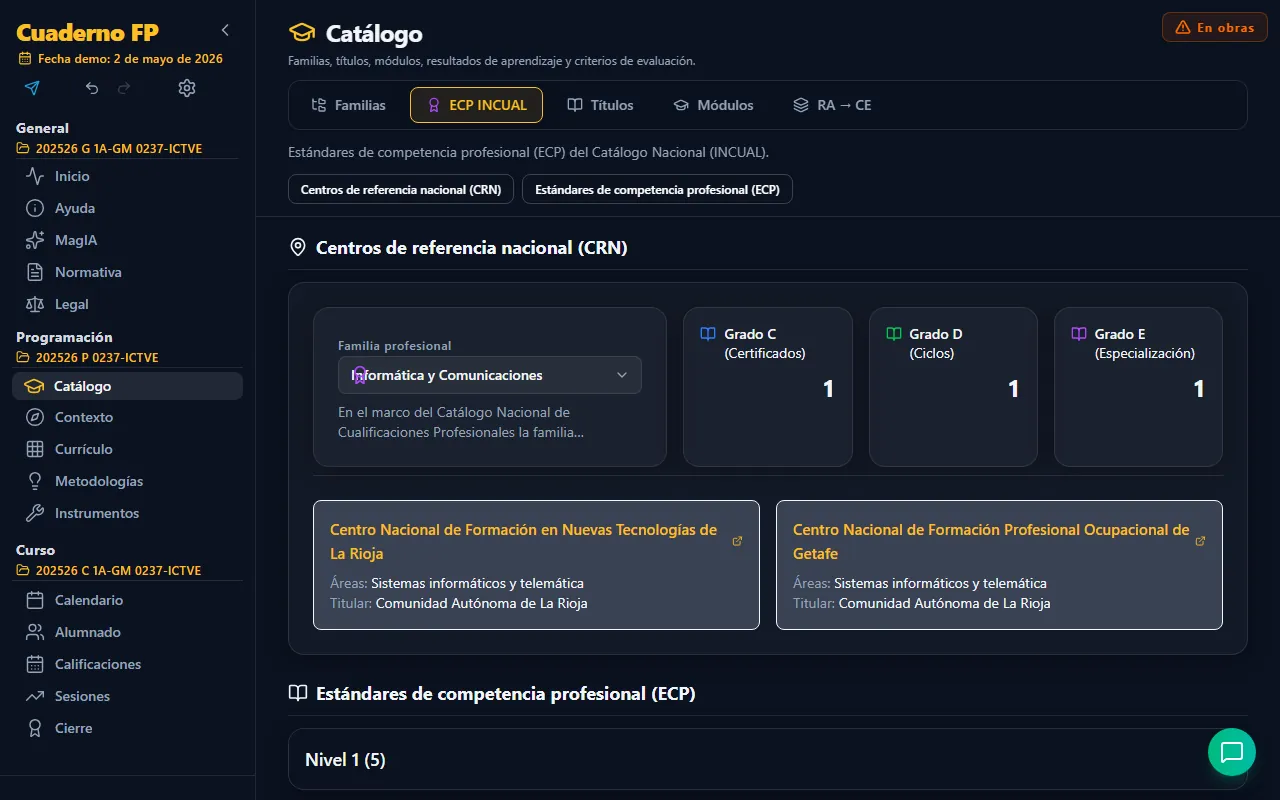The width and height of the screenshot is (1280, 800).
Task: Open Normativa section
Action: tap(127, 272)
